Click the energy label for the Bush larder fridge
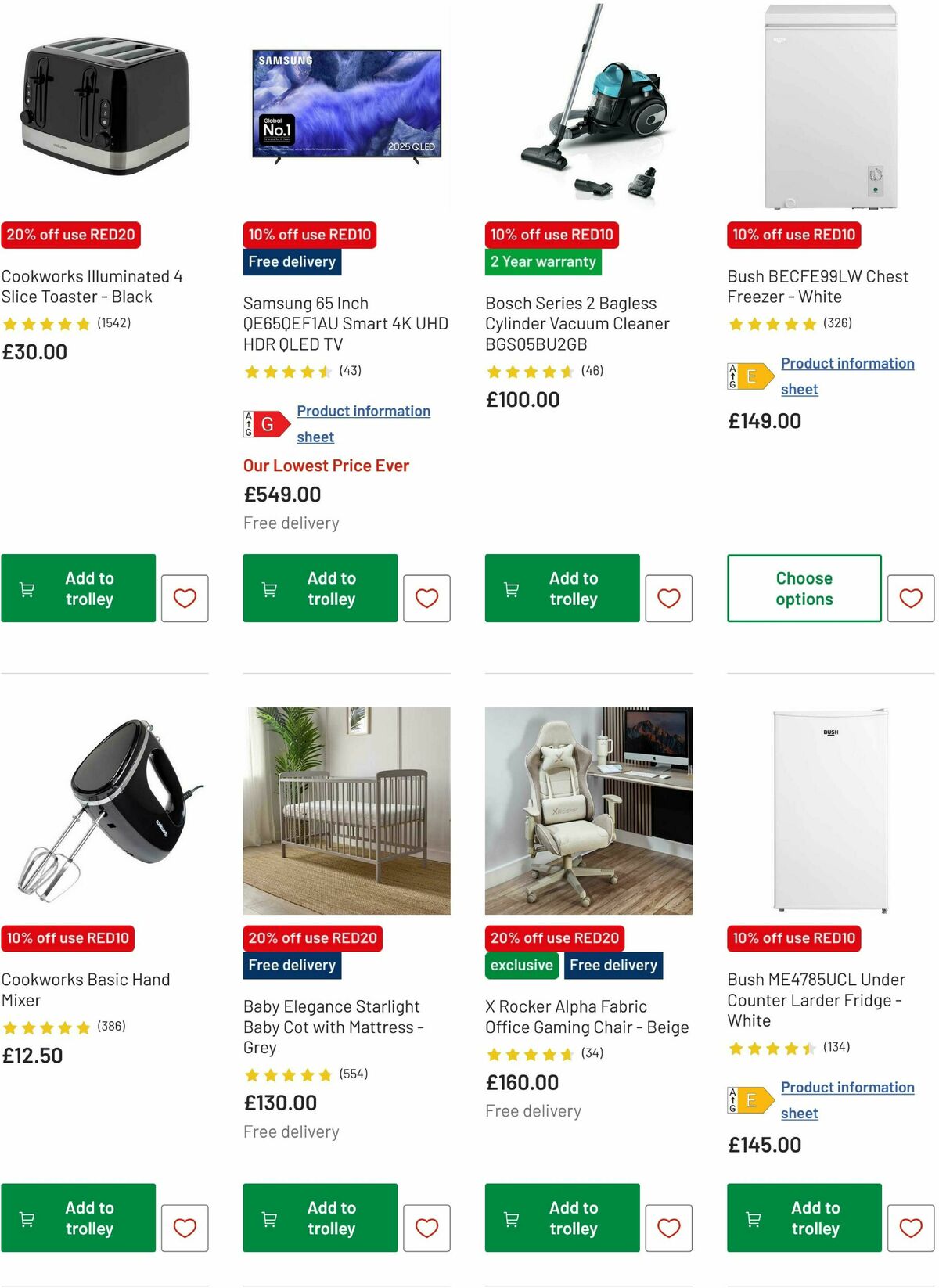 click(x=753, y=1099)
